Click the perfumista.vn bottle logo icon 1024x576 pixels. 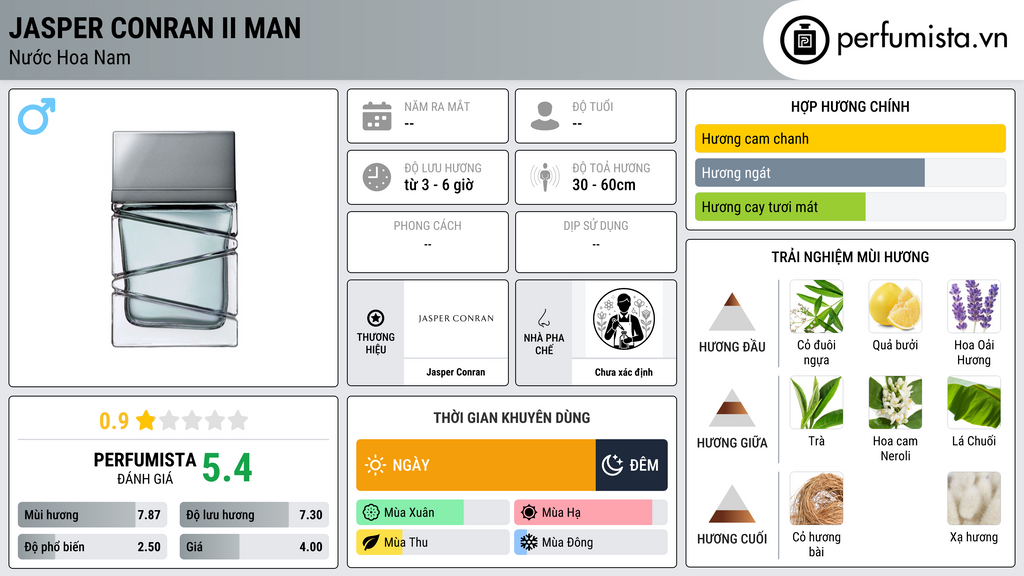click(804, 40)
